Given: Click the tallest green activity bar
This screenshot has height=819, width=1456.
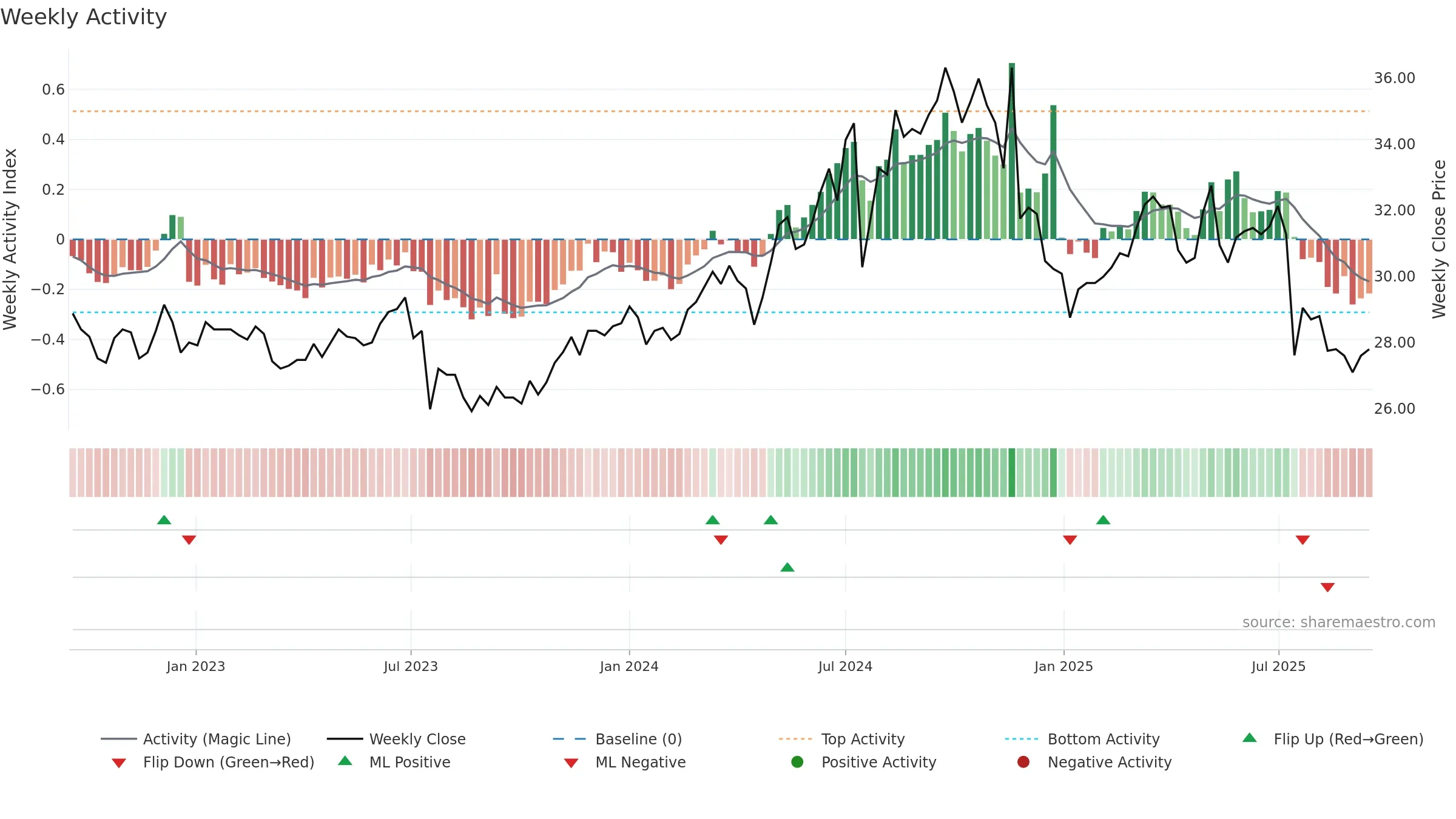Looking at the screenshot, I should click(x=1012, y=151).
